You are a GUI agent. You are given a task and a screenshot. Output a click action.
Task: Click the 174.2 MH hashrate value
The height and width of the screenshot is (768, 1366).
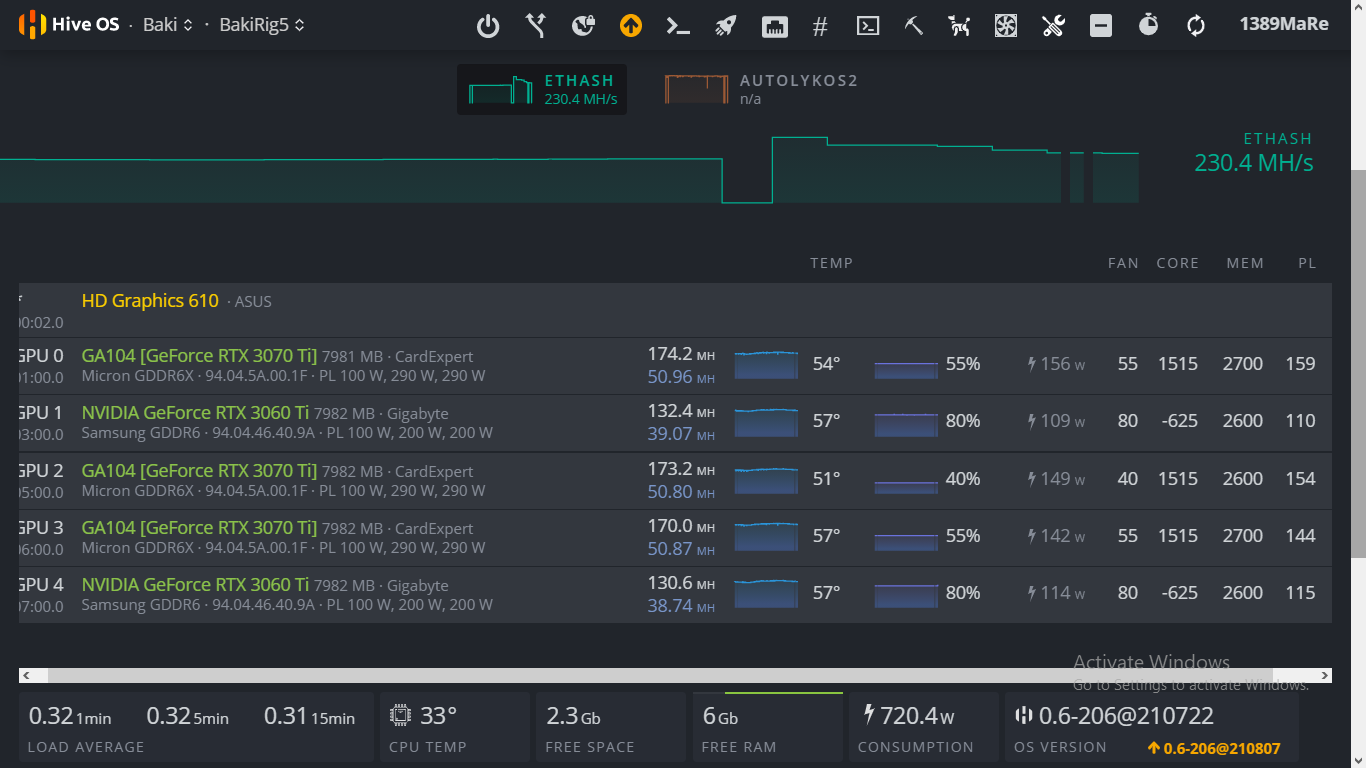click(681, 354)
